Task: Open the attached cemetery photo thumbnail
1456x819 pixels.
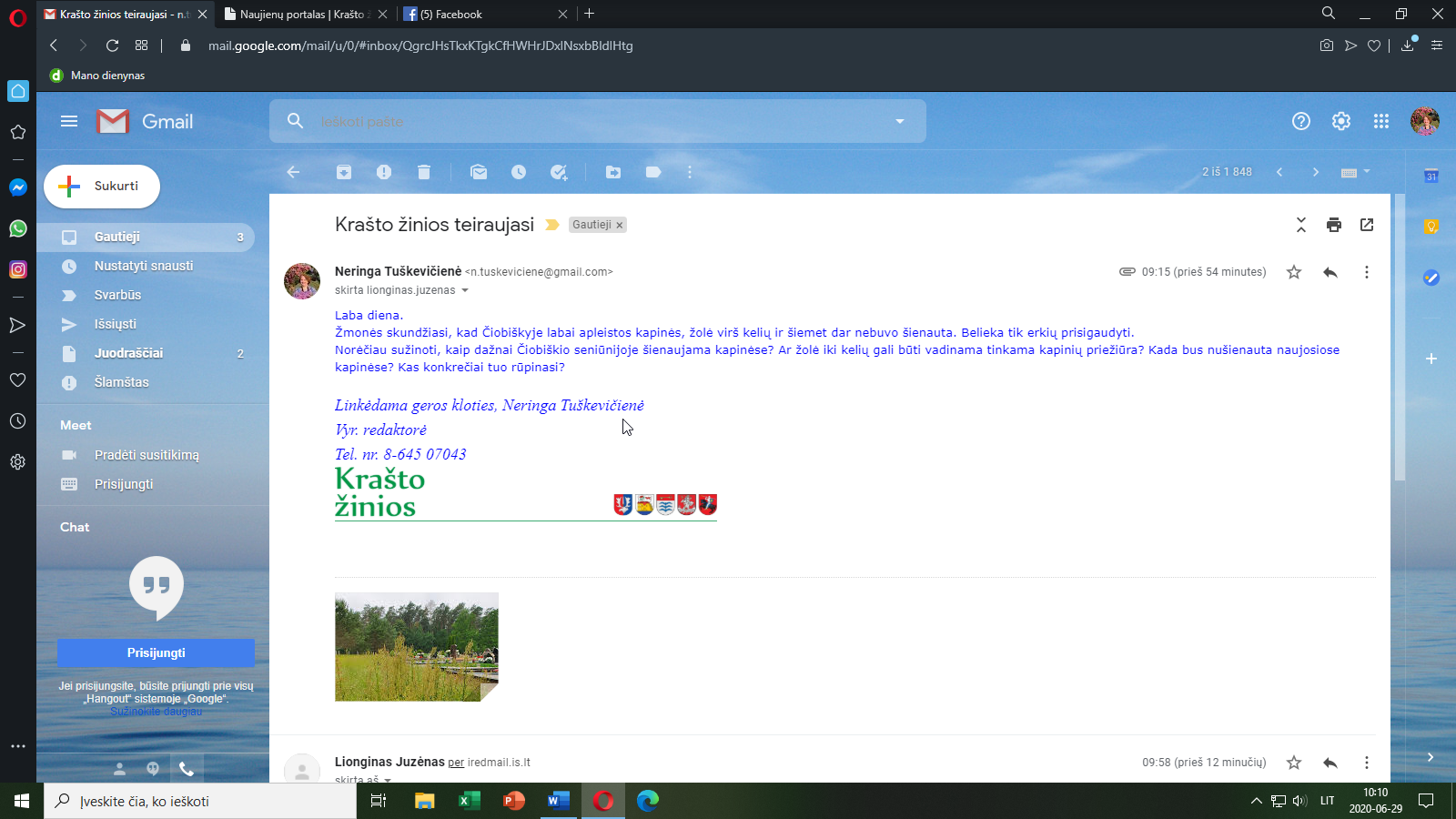Action: click(417, 647)
